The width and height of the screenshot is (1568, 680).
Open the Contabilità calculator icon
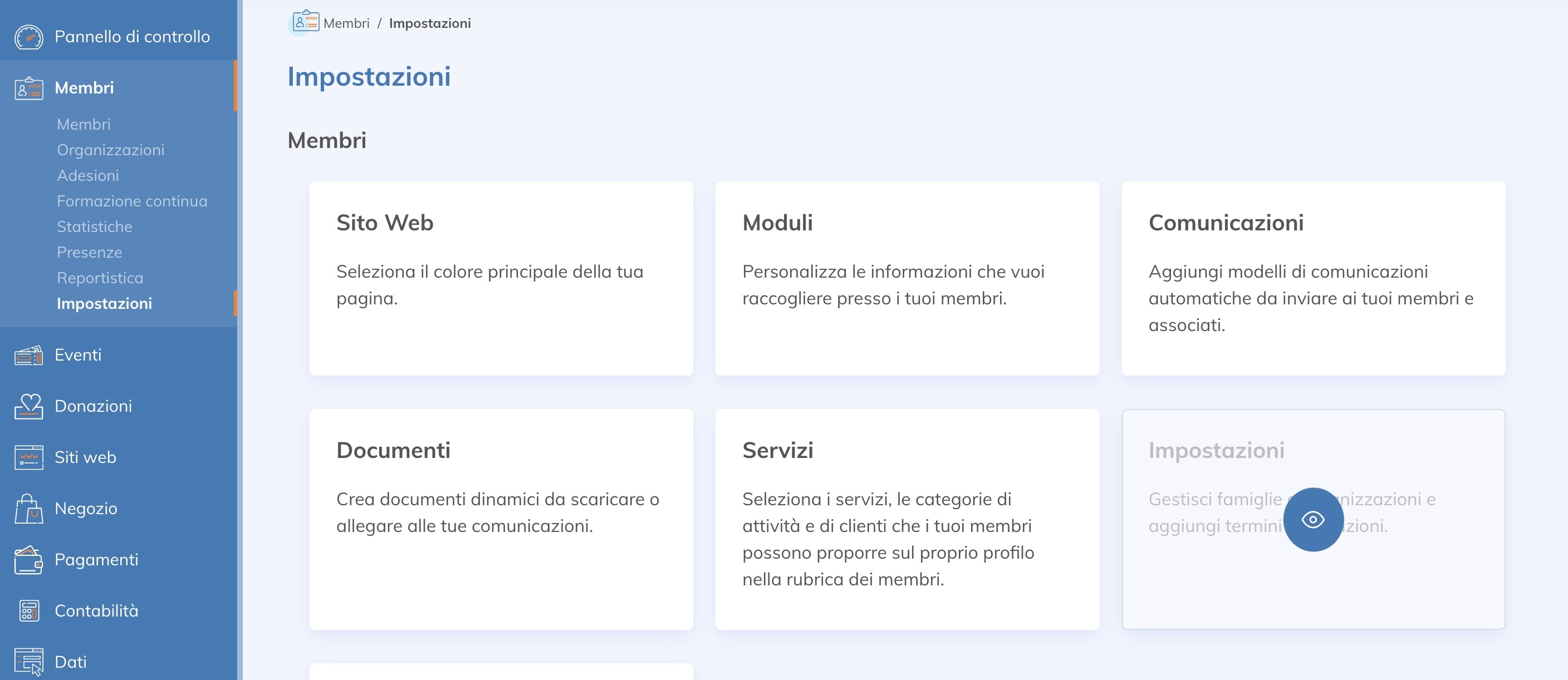tap(28, 610)
